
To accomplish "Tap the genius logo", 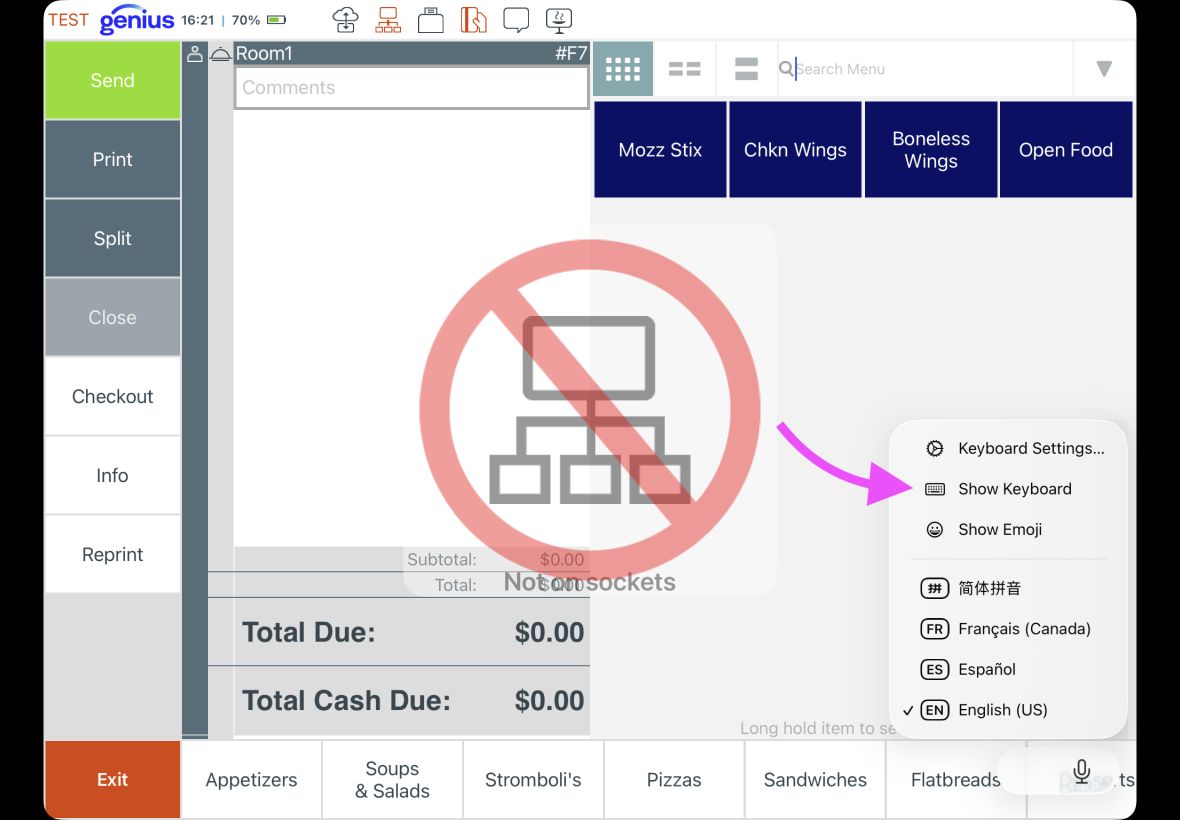I will [x=137, y=20].
